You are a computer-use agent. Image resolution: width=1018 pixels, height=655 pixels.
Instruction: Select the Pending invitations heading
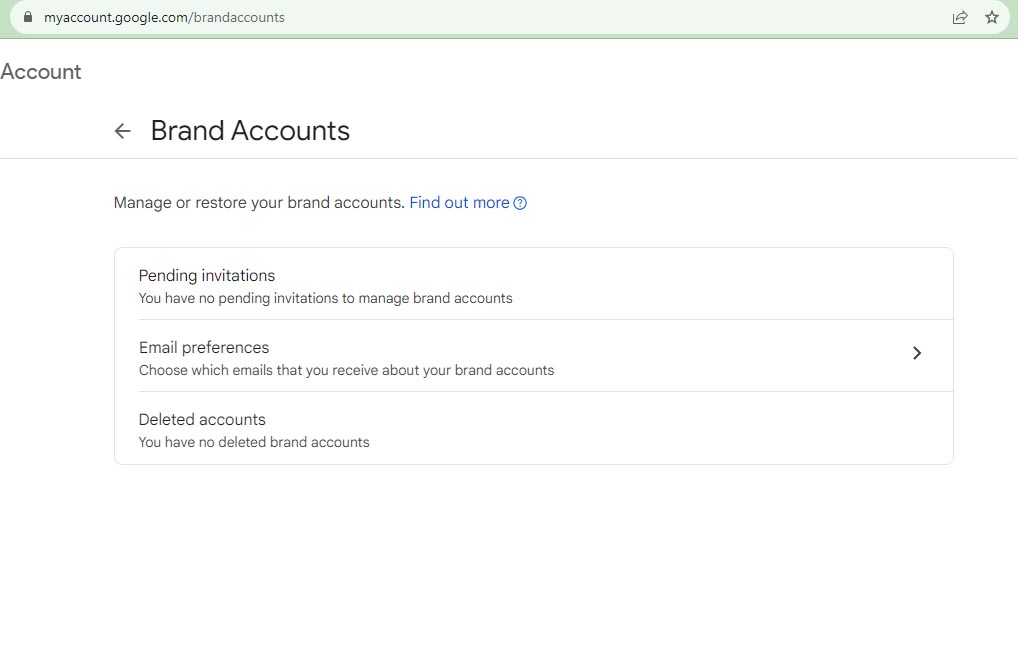pyautogui.click(x=206, y=275)
